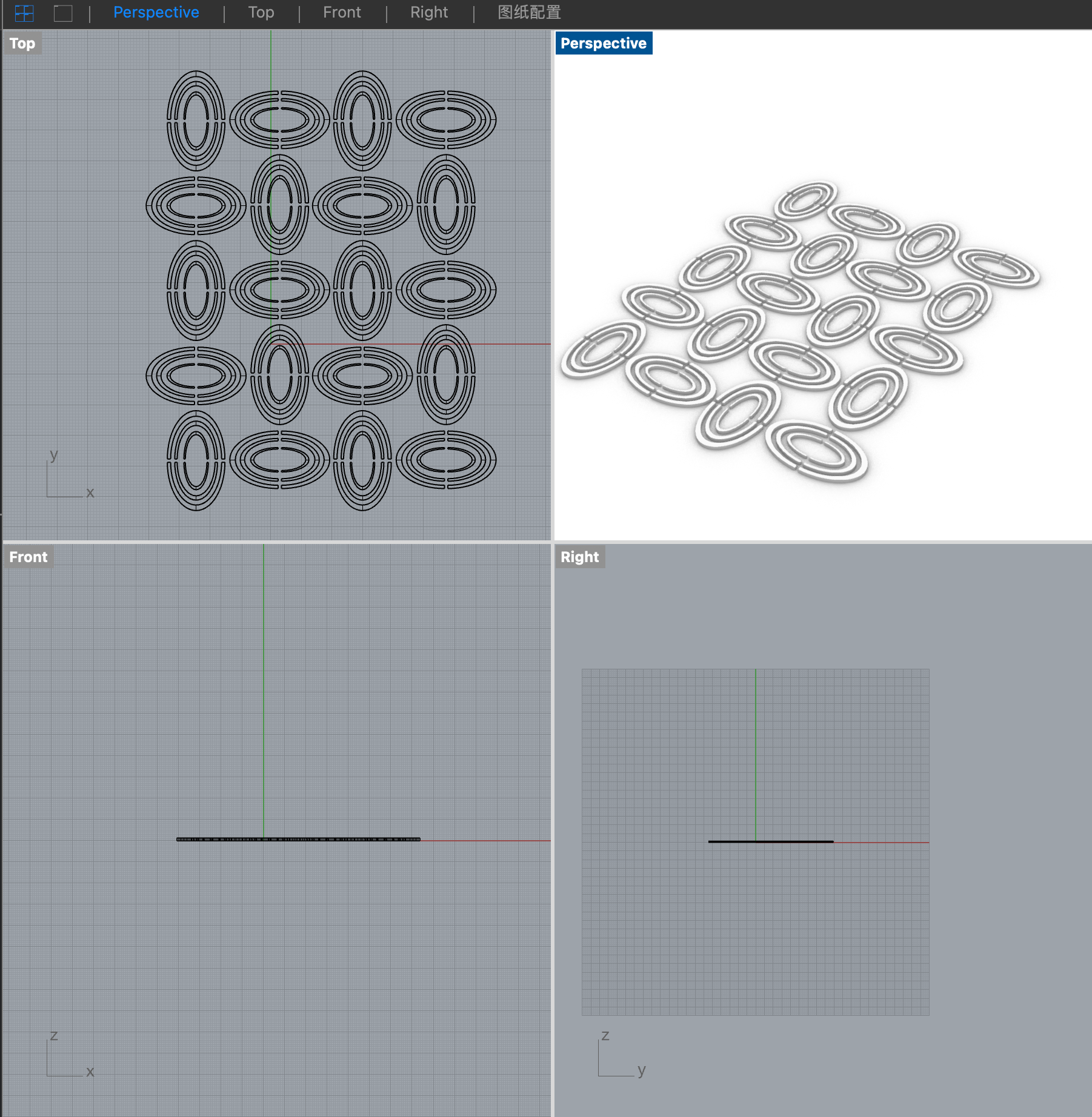Select the thin geometry strip in Front view

[298, 839]
